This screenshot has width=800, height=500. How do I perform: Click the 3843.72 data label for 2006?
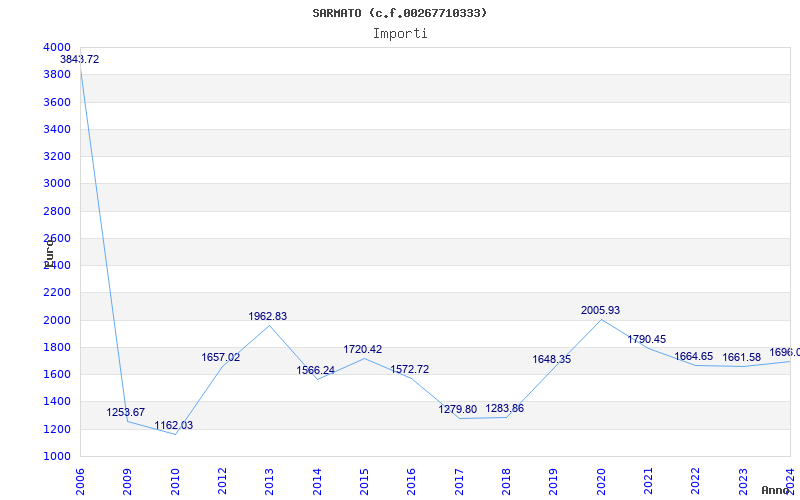click(79, 60)
